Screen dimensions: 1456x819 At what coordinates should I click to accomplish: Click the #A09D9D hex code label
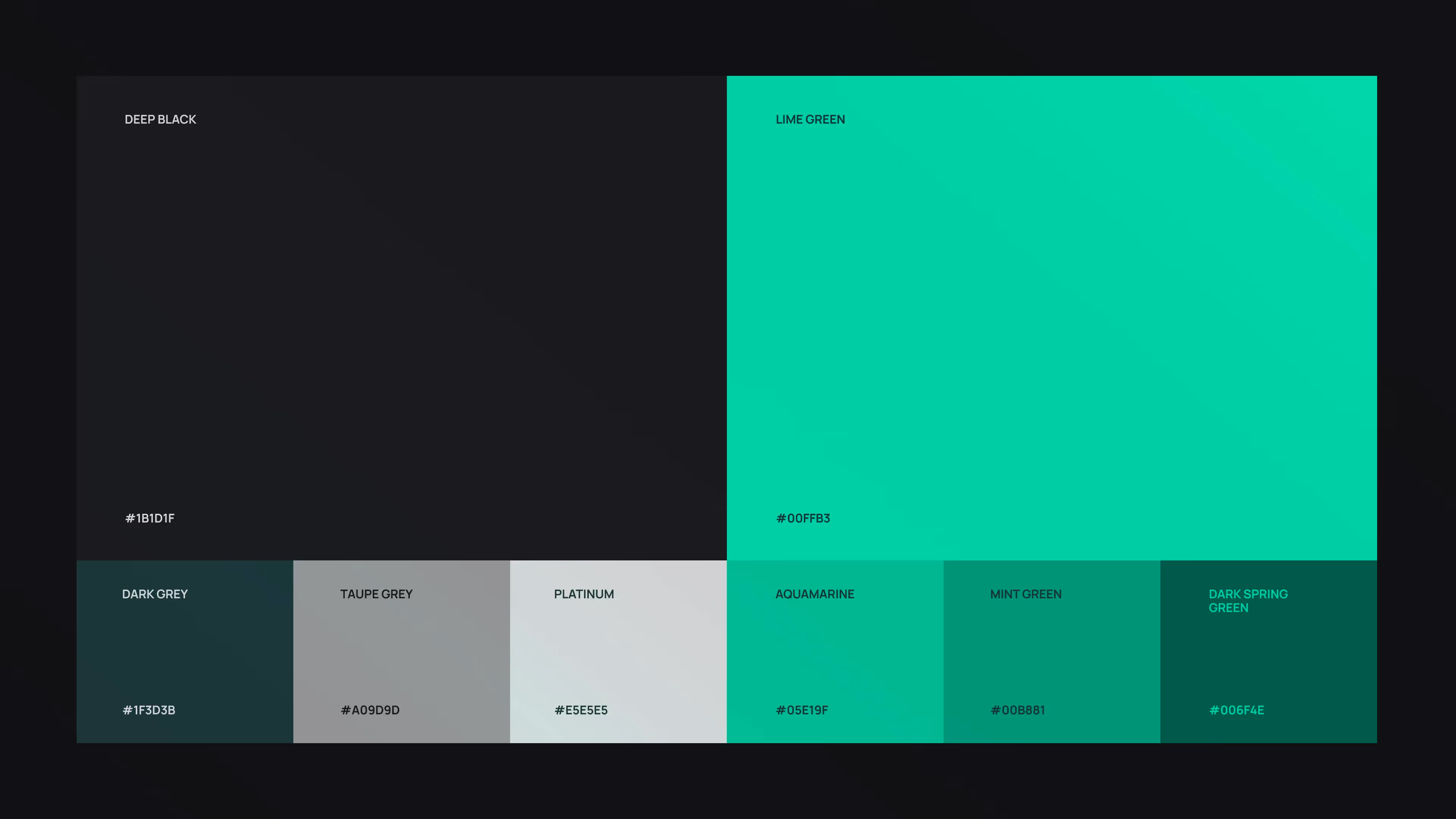(x=370, y=710)
